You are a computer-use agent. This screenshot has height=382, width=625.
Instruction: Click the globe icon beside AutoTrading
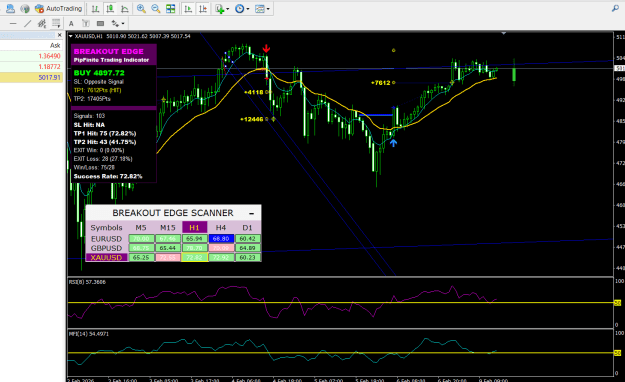(x=25, y=8)
